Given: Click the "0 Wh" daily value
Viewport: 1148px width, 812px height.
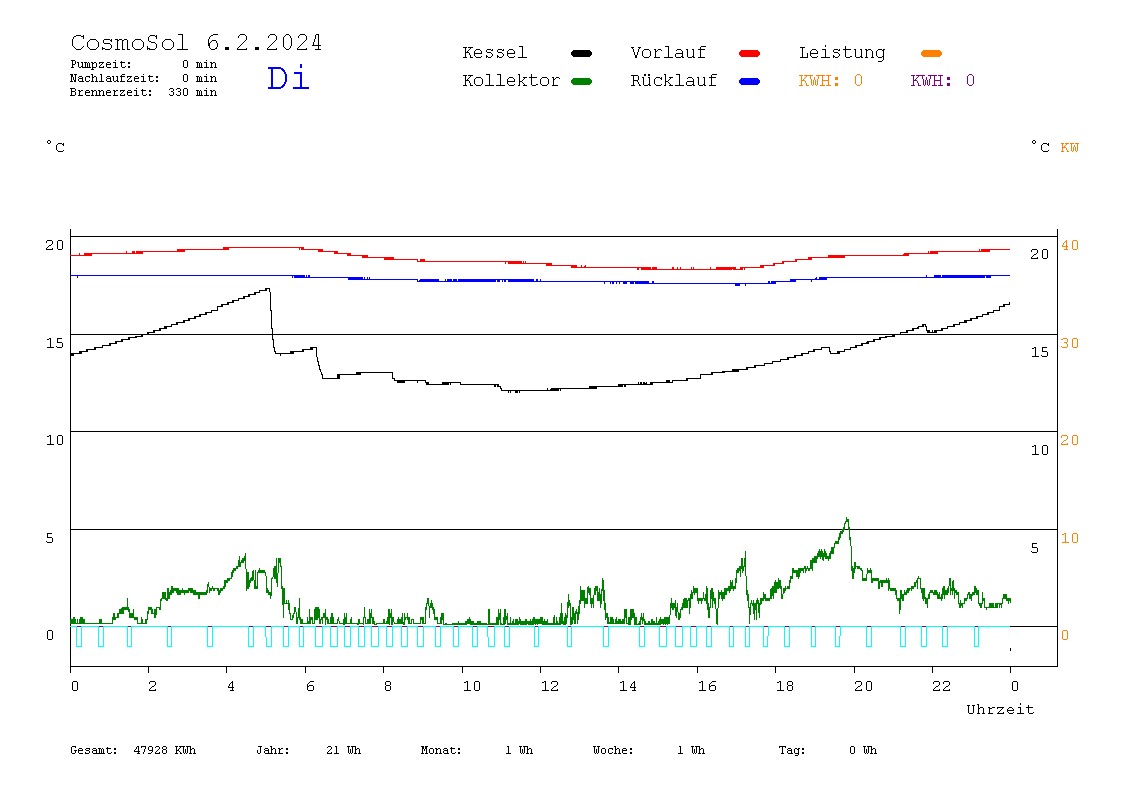Looking at the screenshot, I should [863, 750].
